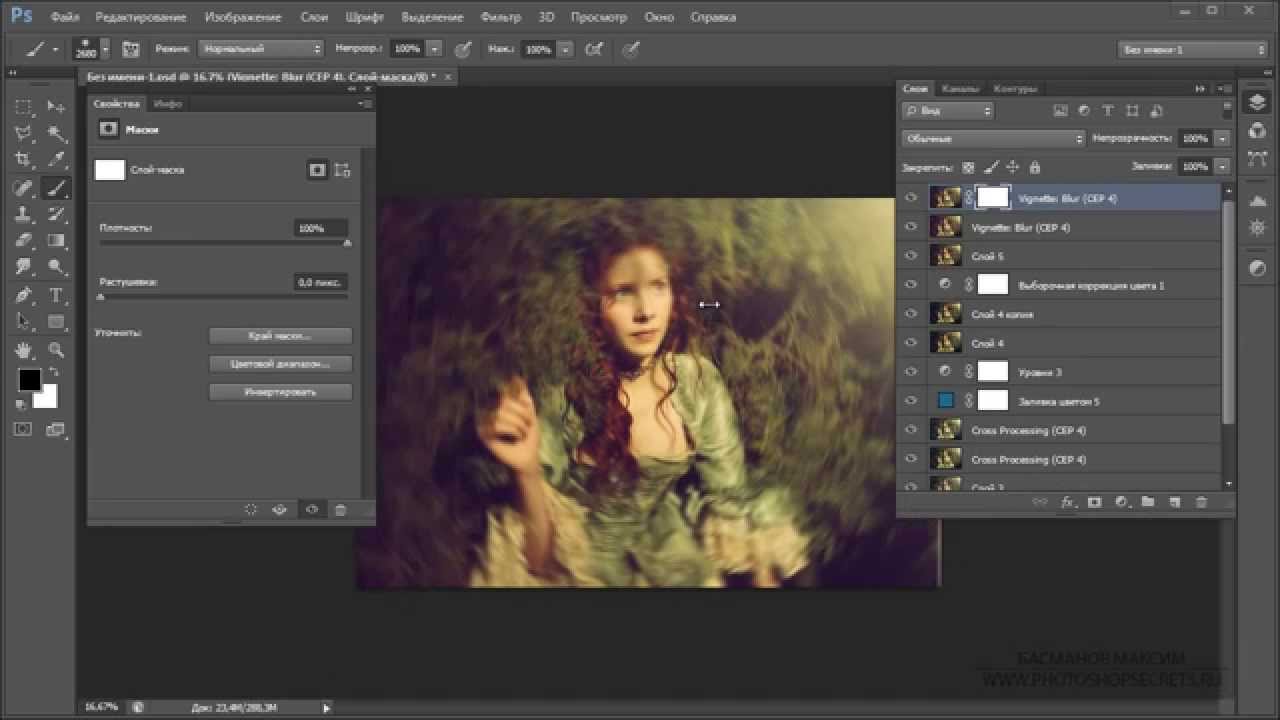Open the layer filter type dropdown
The height and width of the screenshot is (720, 1280).
[947, 111]
